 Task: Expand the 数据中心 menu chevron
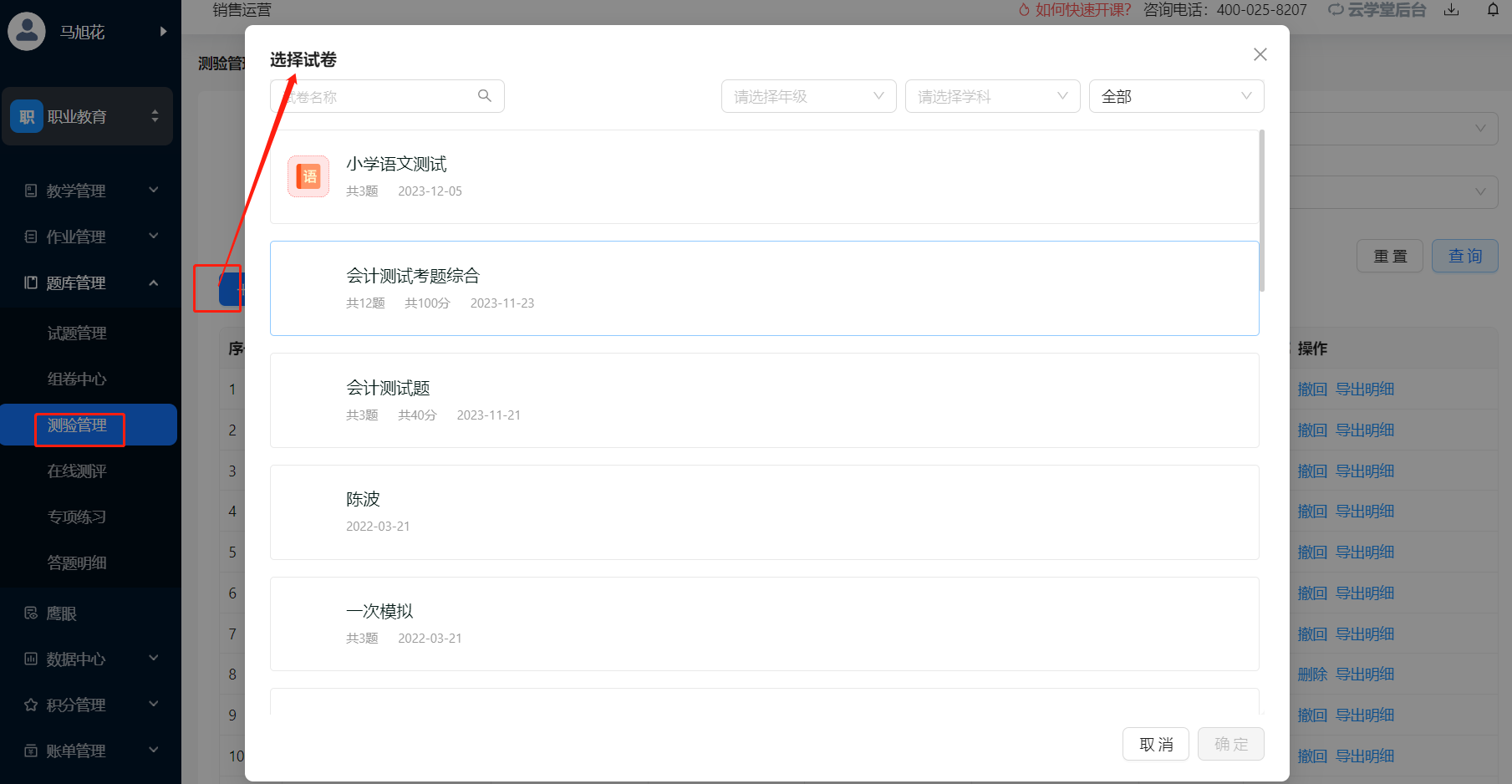[154, 659]
